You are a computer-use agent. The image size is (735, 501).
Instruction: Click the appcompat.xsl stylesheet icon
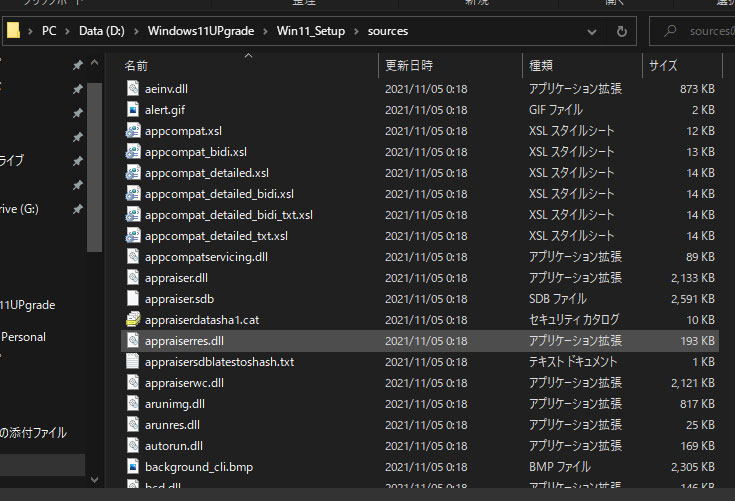click(x=133, y=131)
